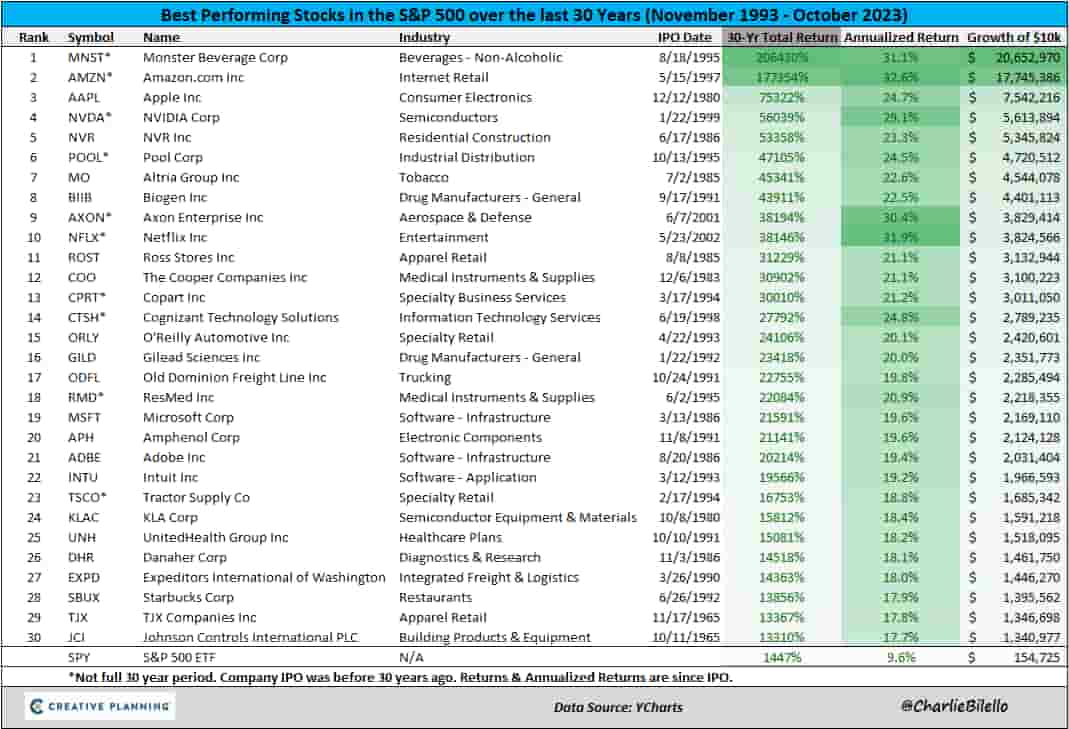This screenshot has width=1069, height=729.
Task: Select the Industry column header
Action: 424,38
